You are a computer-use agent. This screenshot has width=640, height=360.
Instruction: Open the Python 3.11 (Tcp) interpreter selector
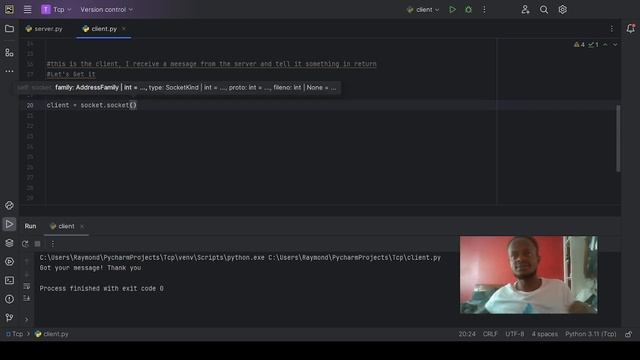click(x=591, y=334)
